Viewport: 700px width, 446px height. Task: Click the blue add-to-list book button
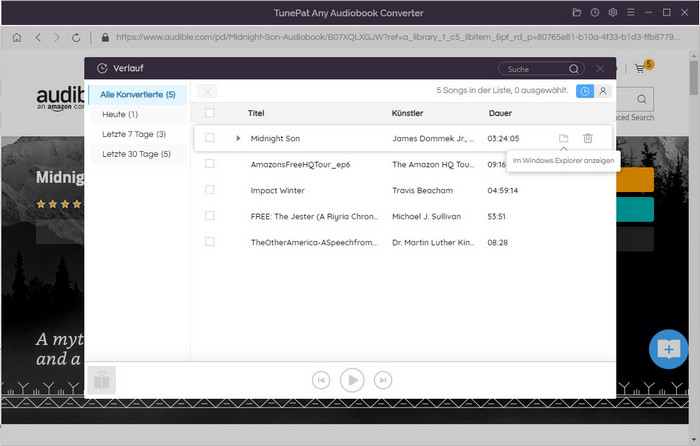coord(668,349)
